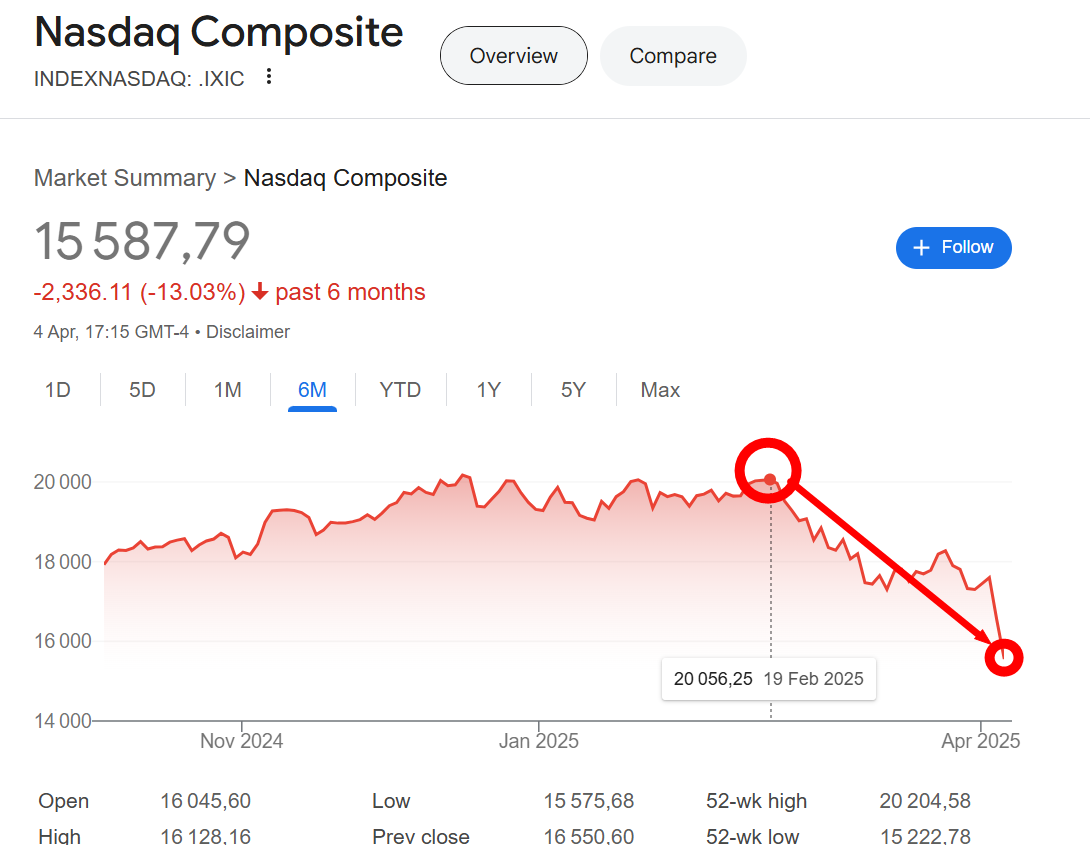Select the Overview tab

(x=514, y=56)
